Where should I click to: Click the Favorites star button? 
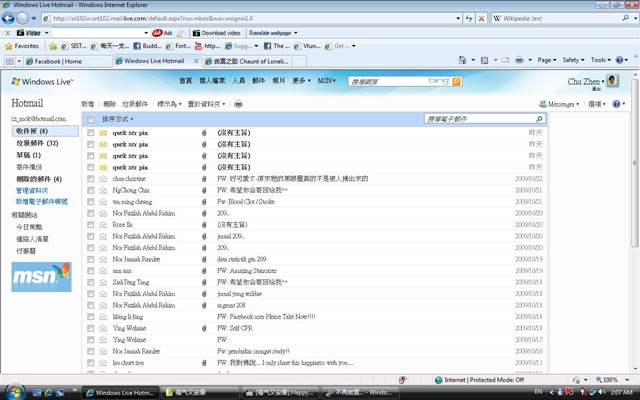pyautogui.click(x=22, y=46)
